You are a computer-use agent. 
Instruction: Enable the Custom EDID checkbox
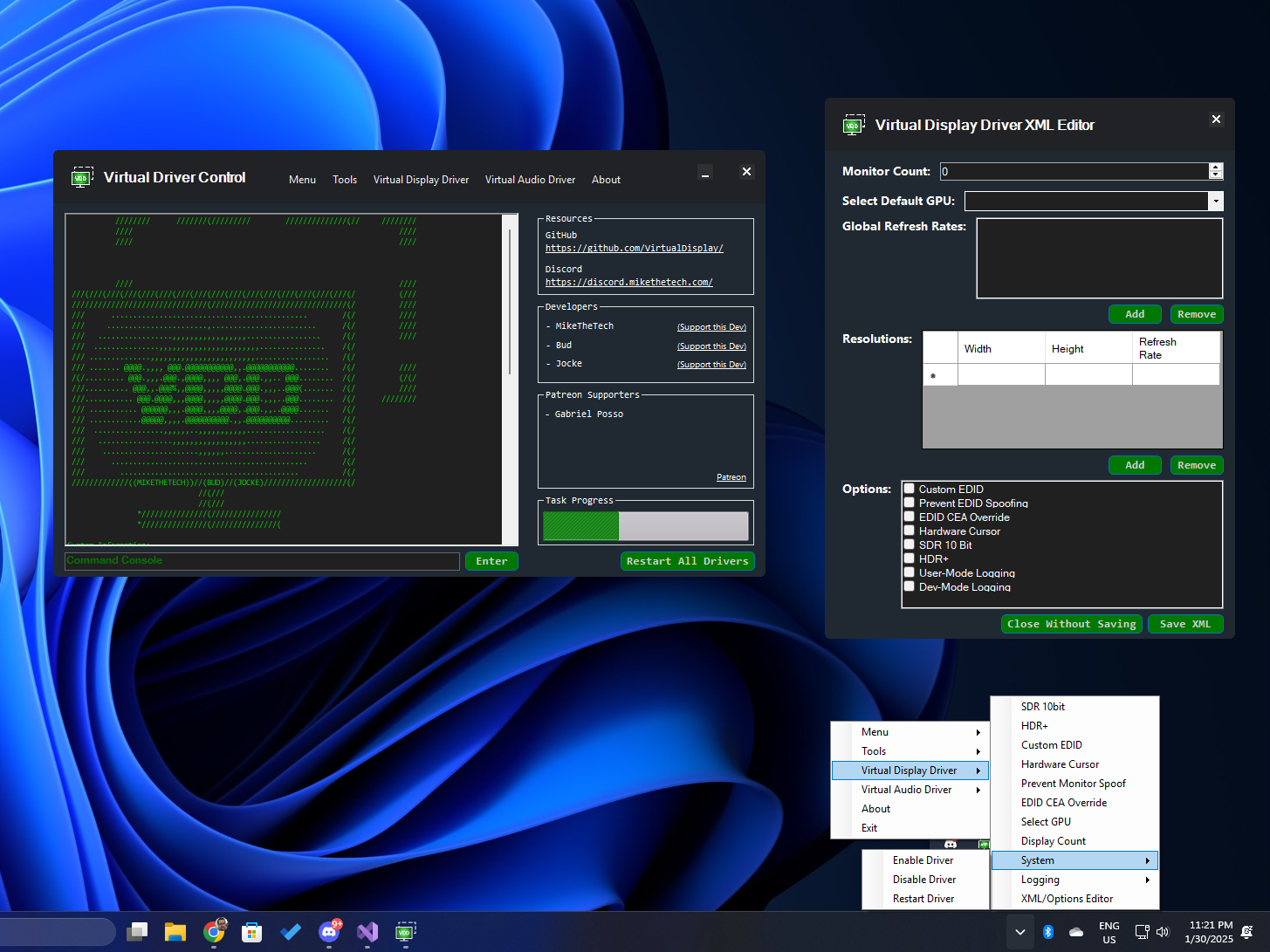(909, 489)
